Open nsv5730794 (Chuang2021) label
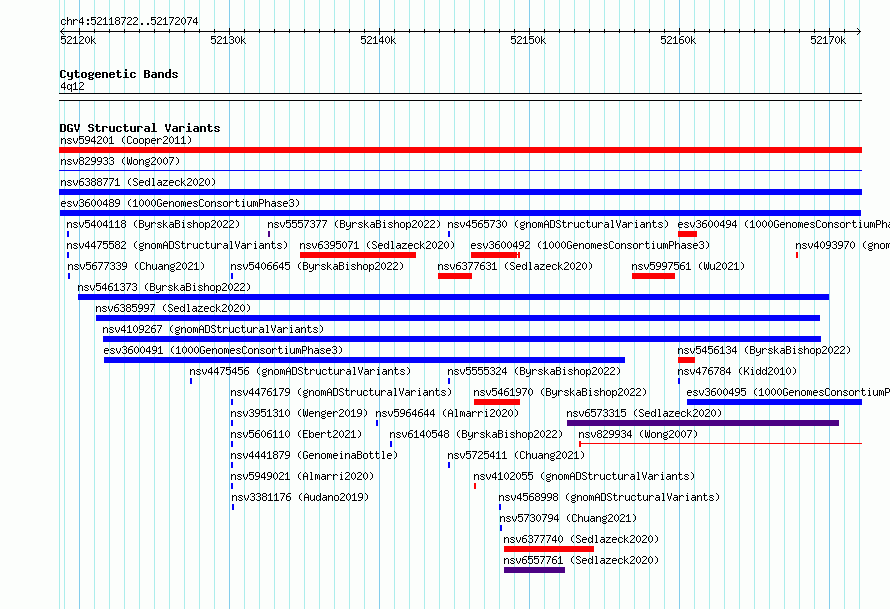 [x=568, y=518]
